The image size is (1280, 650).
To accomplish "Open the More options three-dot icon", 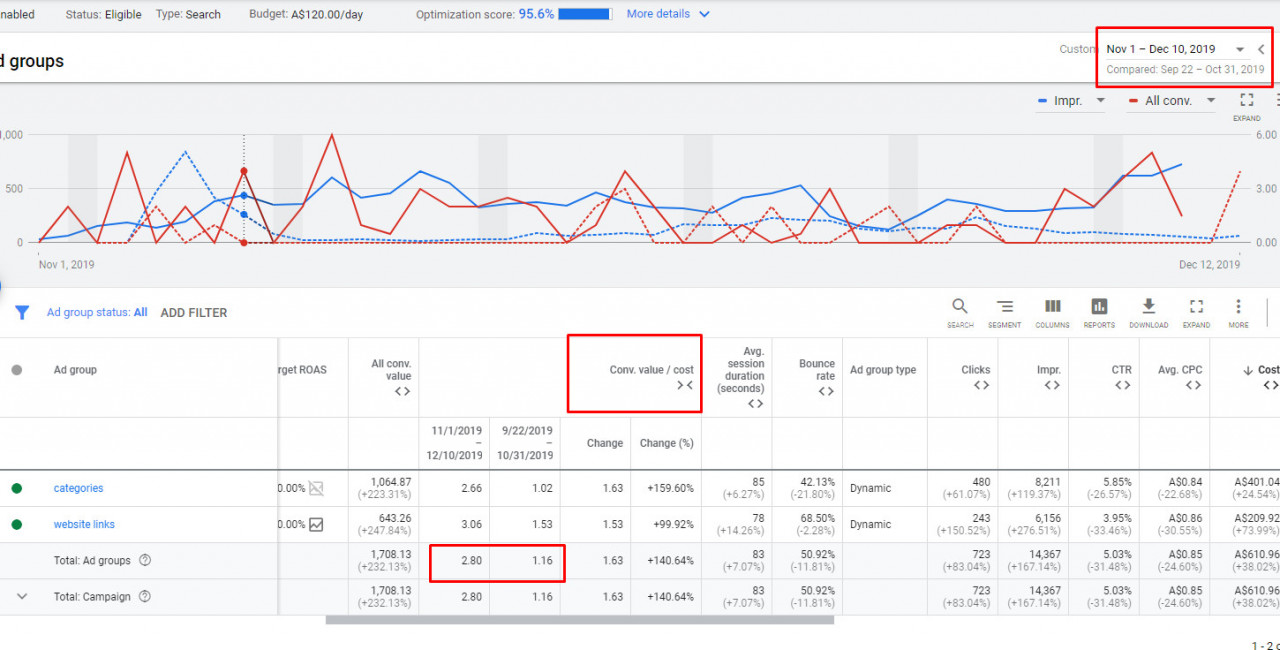I will pyautogui.click(x=1238, y=308).
